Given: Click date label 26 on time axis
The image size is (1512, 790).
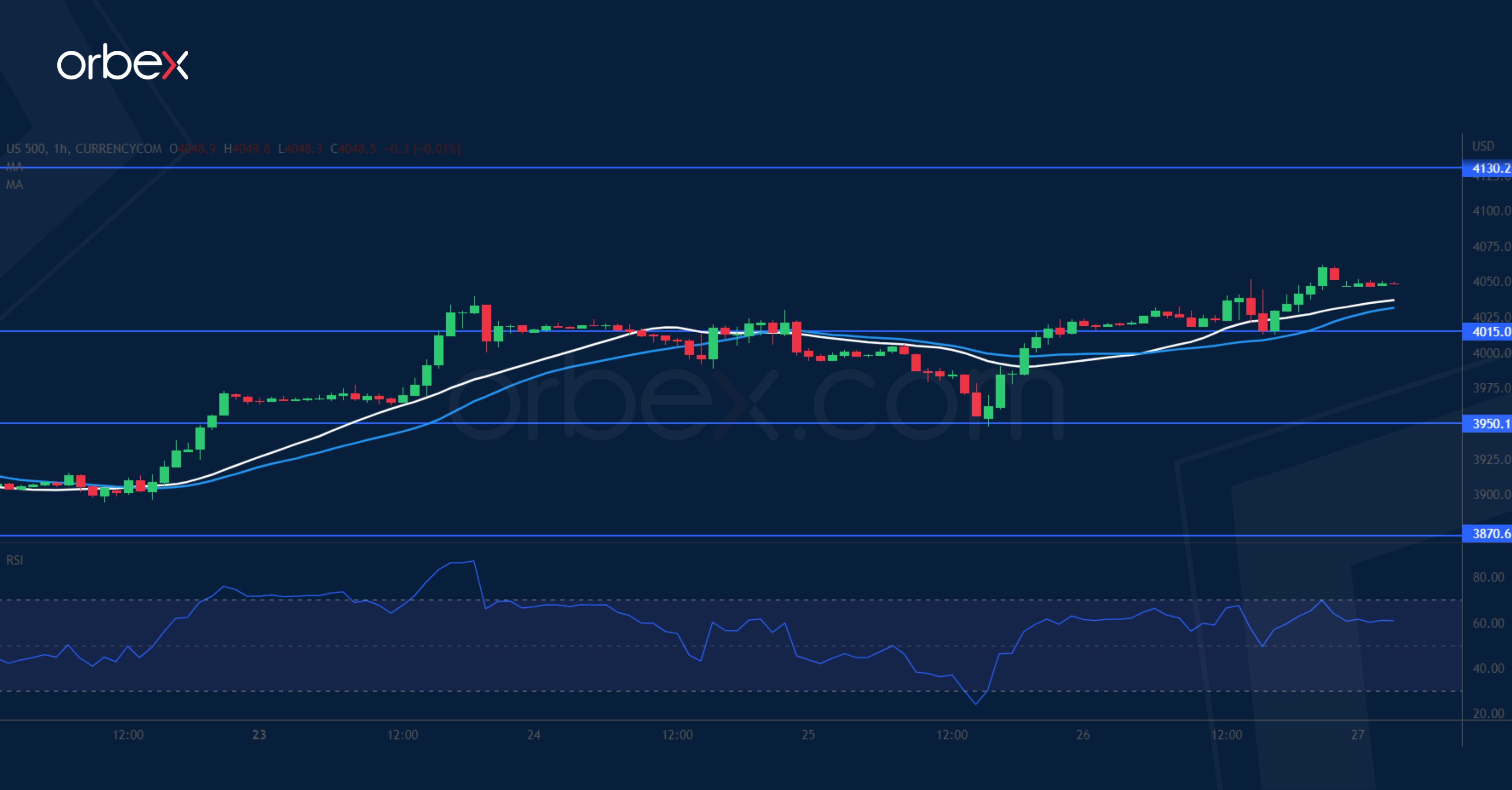Looking at the screenshot, I should tap(1083, 735).
